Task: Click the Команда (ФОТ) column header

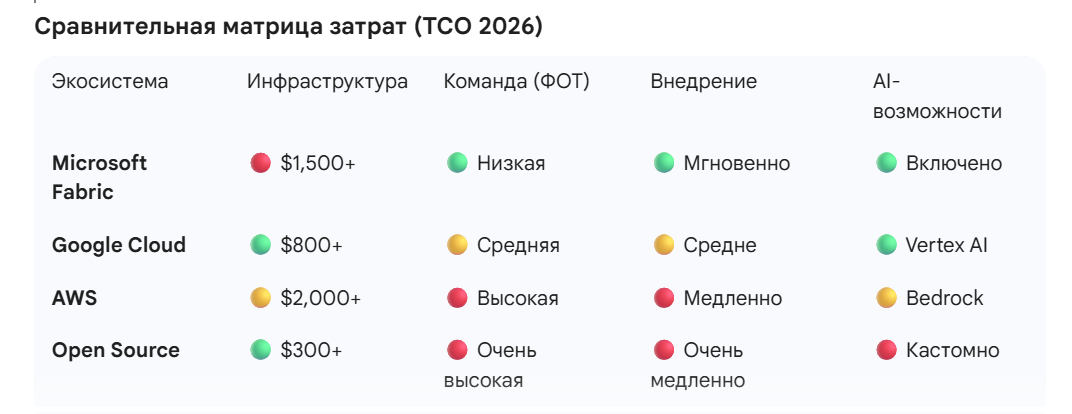Action: coord(516,82)
